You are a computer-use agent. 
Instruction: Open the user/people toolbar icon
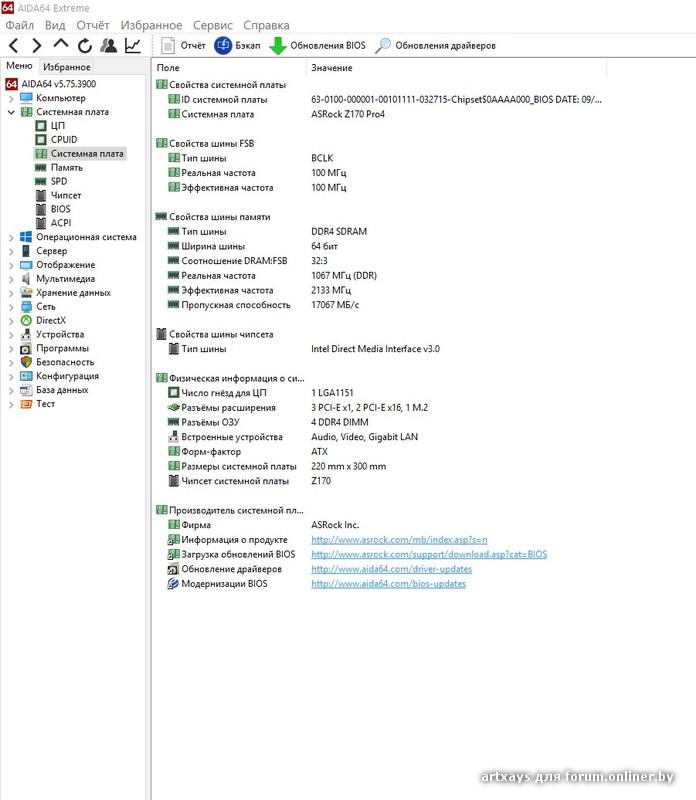(x=108, y=45)
